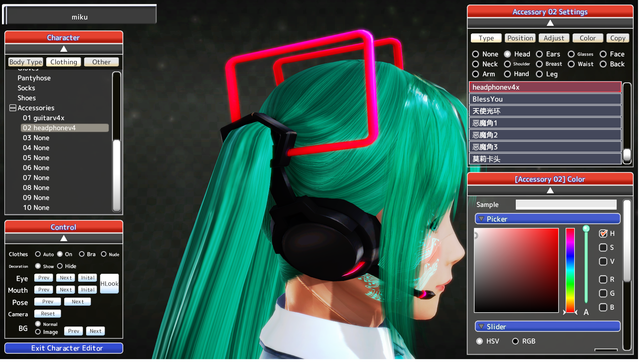Image resolution: width=640 pixels, height=362 pixels.
Task: Toggle the H channel checkbox
Action: pyautogui.click(x=603, y=233)
